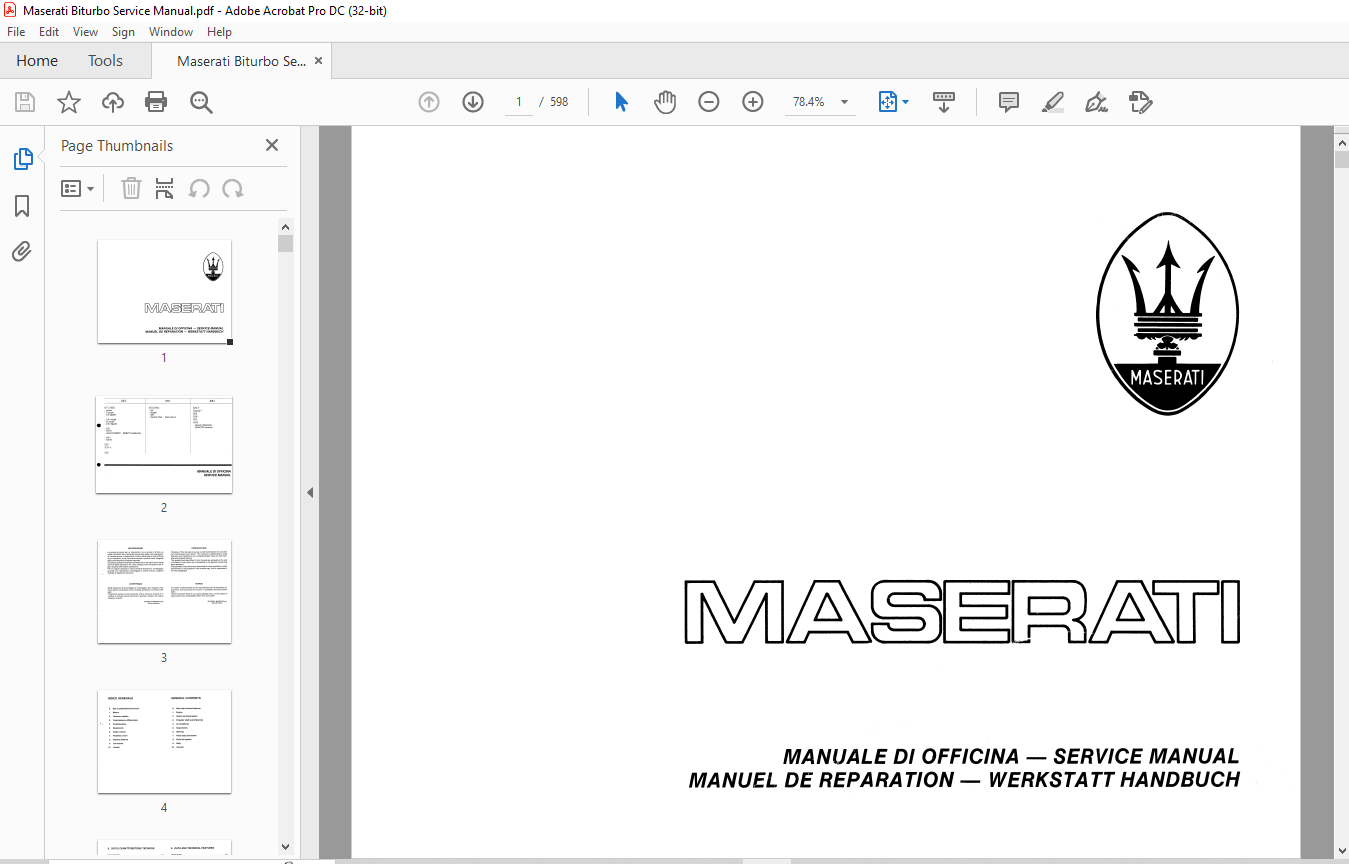Select page 3 thumbnail
Image resolution: width=1349 pixels, height=864 pixels.
coord(164,592)
